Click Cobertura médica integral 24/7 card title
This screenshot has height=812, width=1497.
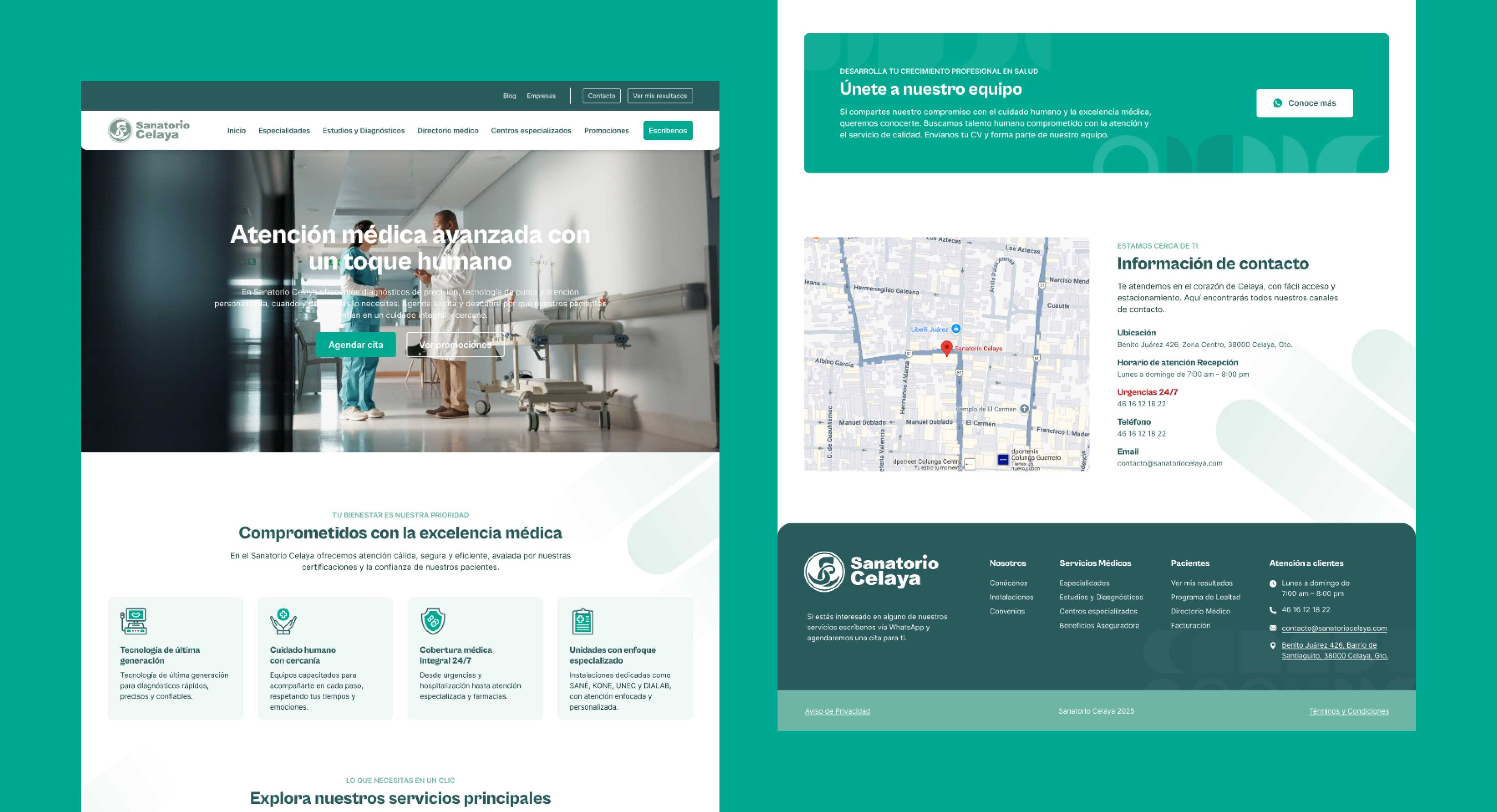[x=455, y=655]
